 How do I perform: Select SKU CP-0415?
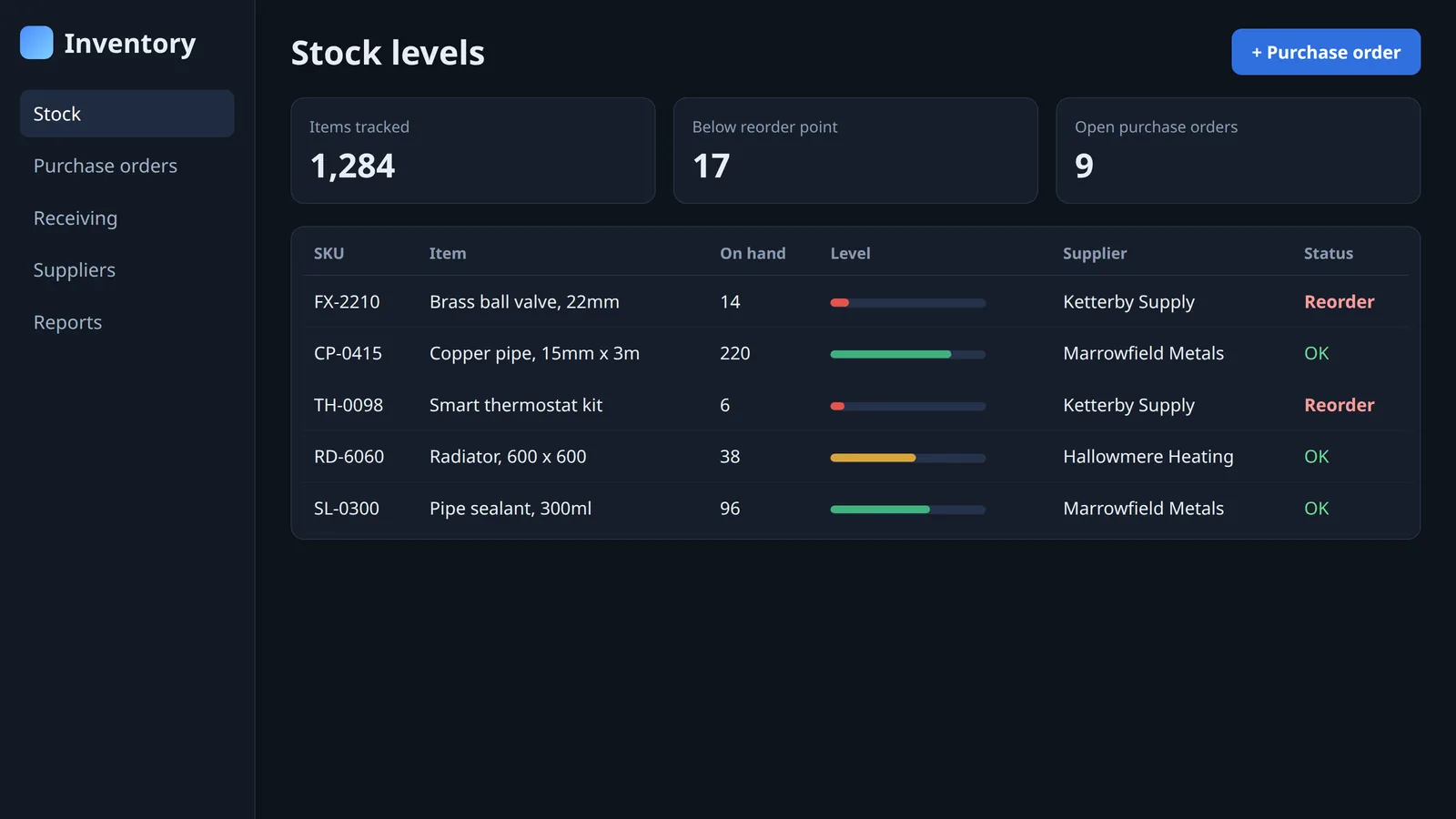(x=348, y=353)
